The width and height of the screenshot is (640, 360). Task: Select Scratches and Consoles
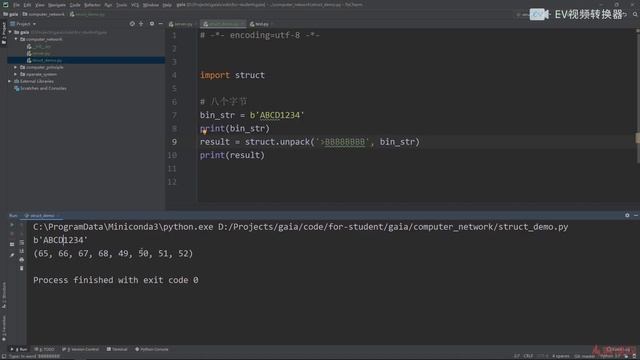point(40,88)
